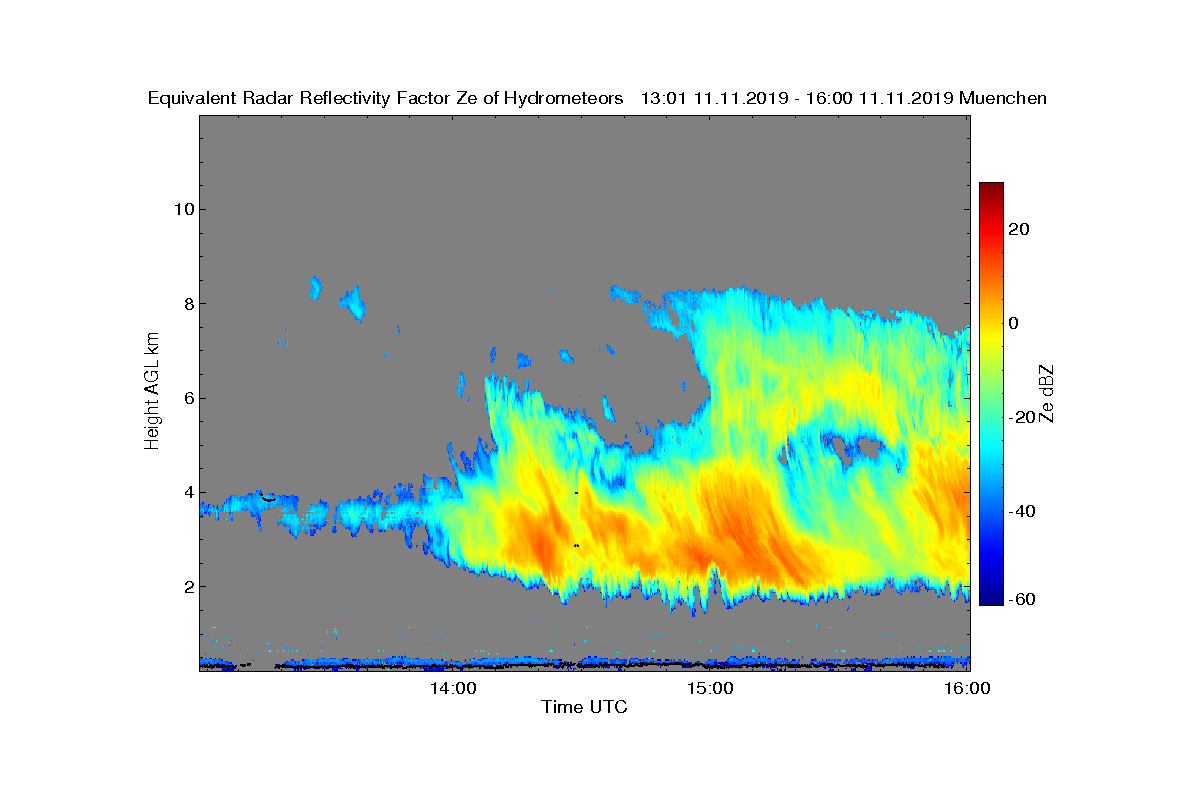Click the 'Ze dBZ' colorbar label
The width and height of the screenshot is (1200, 800).
click(1047, 393)
